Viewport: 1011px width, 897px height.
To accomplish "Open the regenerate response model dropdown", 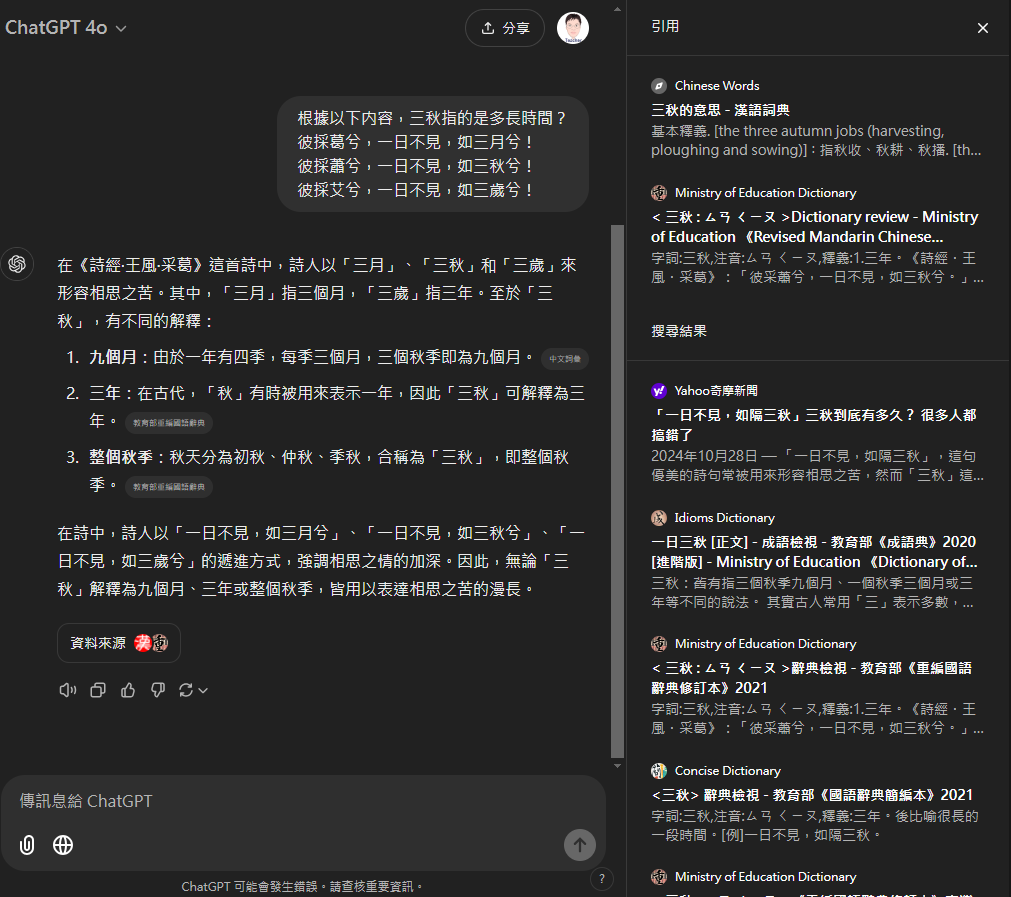I will [x=193, y=690].
